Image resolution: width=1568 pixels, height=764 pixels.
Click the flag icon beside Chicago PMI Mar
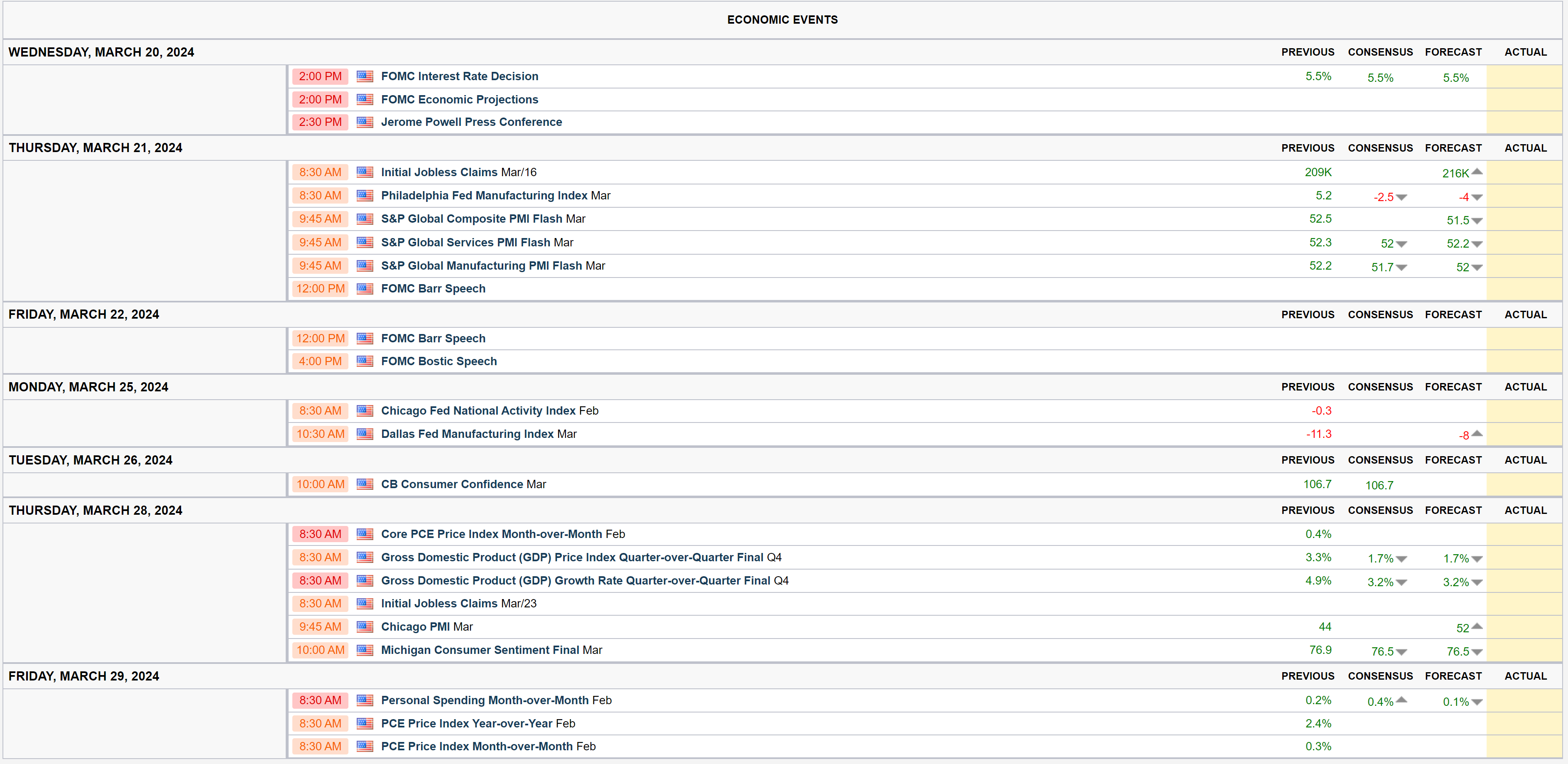(x=365, y=626)
